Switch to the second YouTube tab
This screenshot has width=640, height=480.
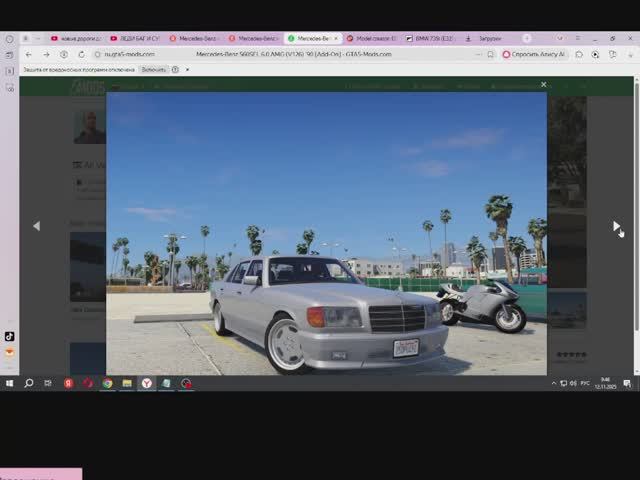coord(135,38)
